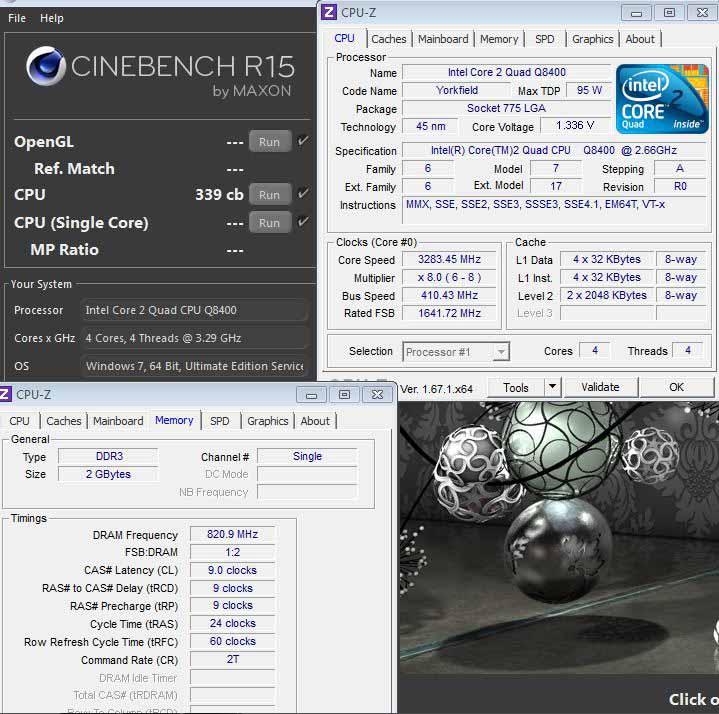719x714 pixels.
Task: Expand the Tools dropdown arrow
Action: click(553, 387)
